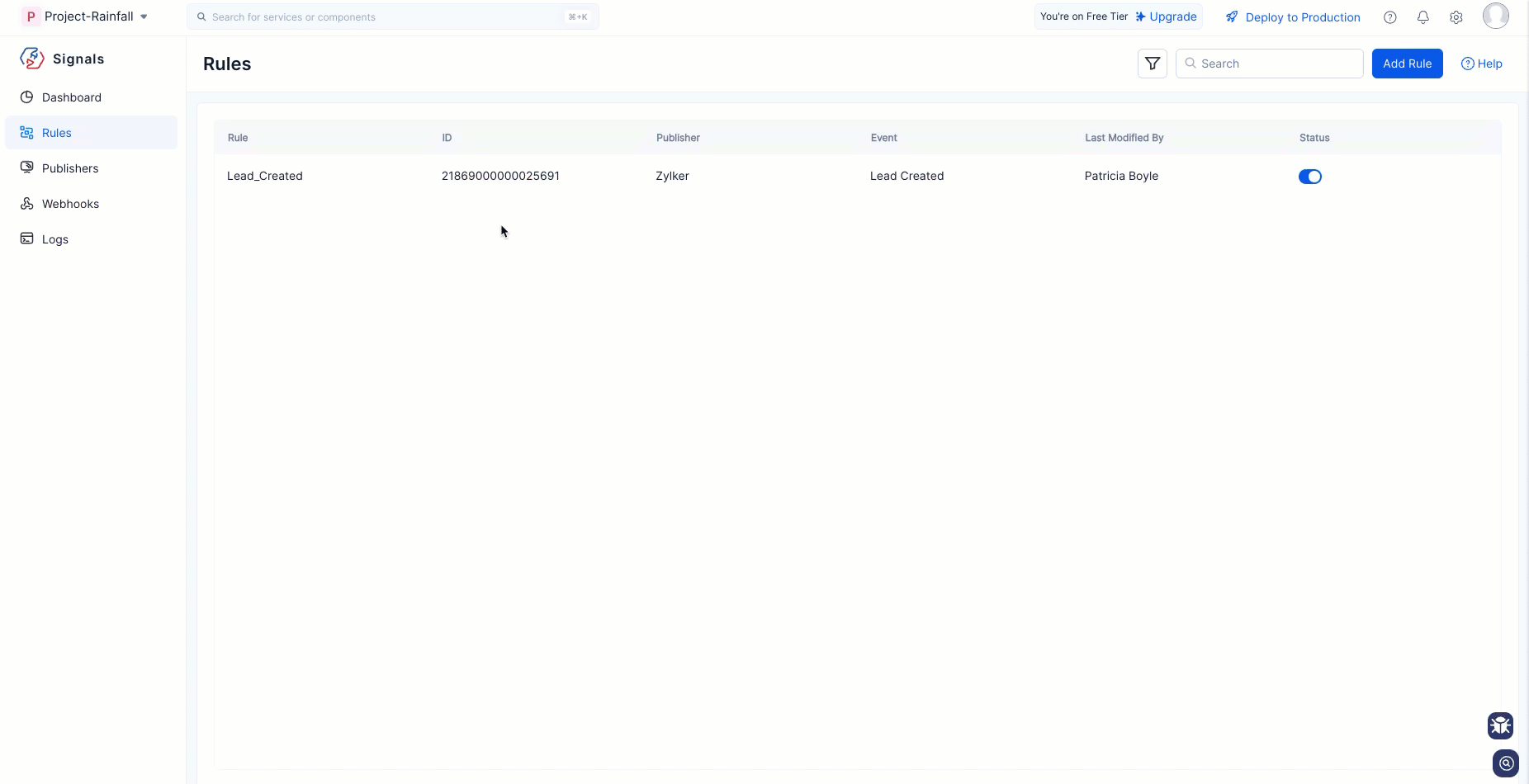The image size is (1529, 784).
Task: Click the Upgrade link
Action: click(1166, 17)
